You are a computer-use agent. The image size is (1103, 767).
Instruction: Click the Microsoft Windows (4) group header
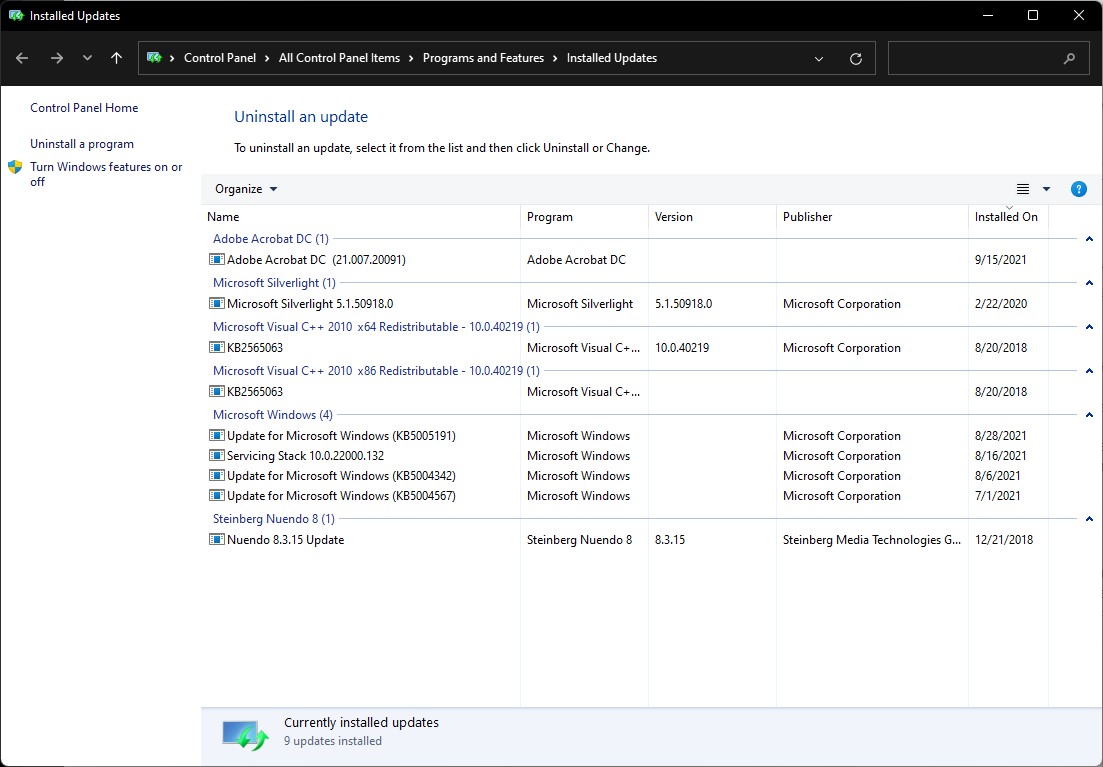click(x=273, y=414)
